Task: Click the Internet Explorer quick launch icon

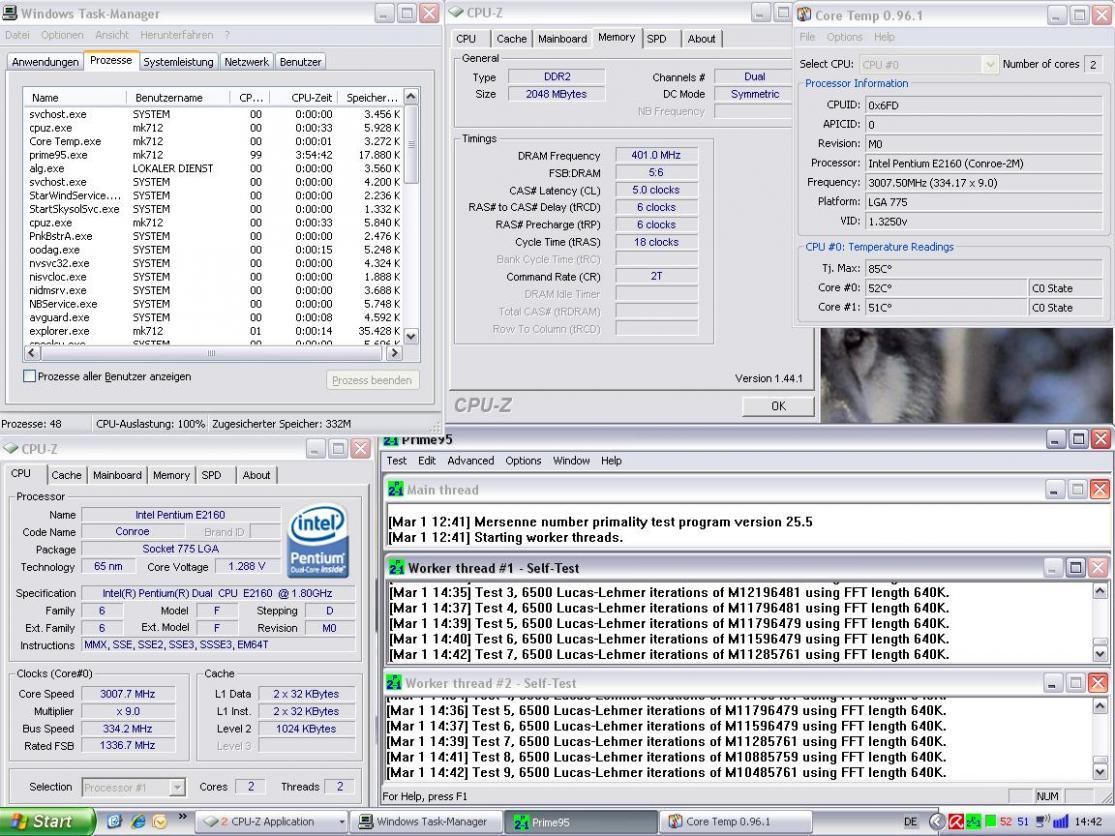Action: pyautogui.click(x=137, y=821)
